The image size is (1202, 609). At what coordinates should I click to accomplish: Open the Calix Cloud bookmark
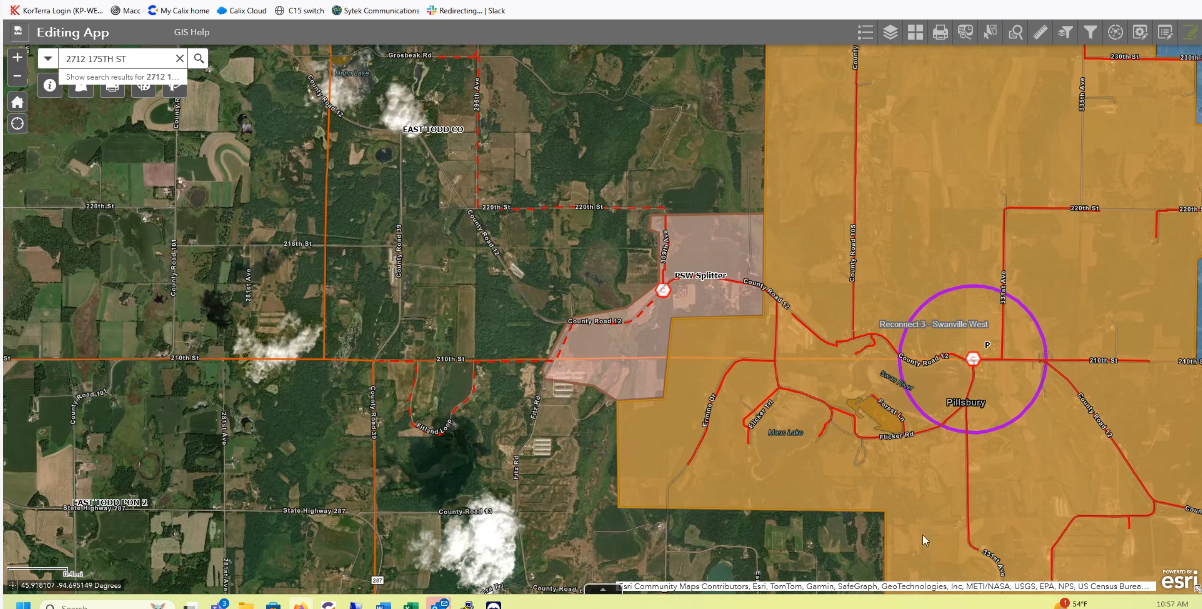click(x=241, y=10)
